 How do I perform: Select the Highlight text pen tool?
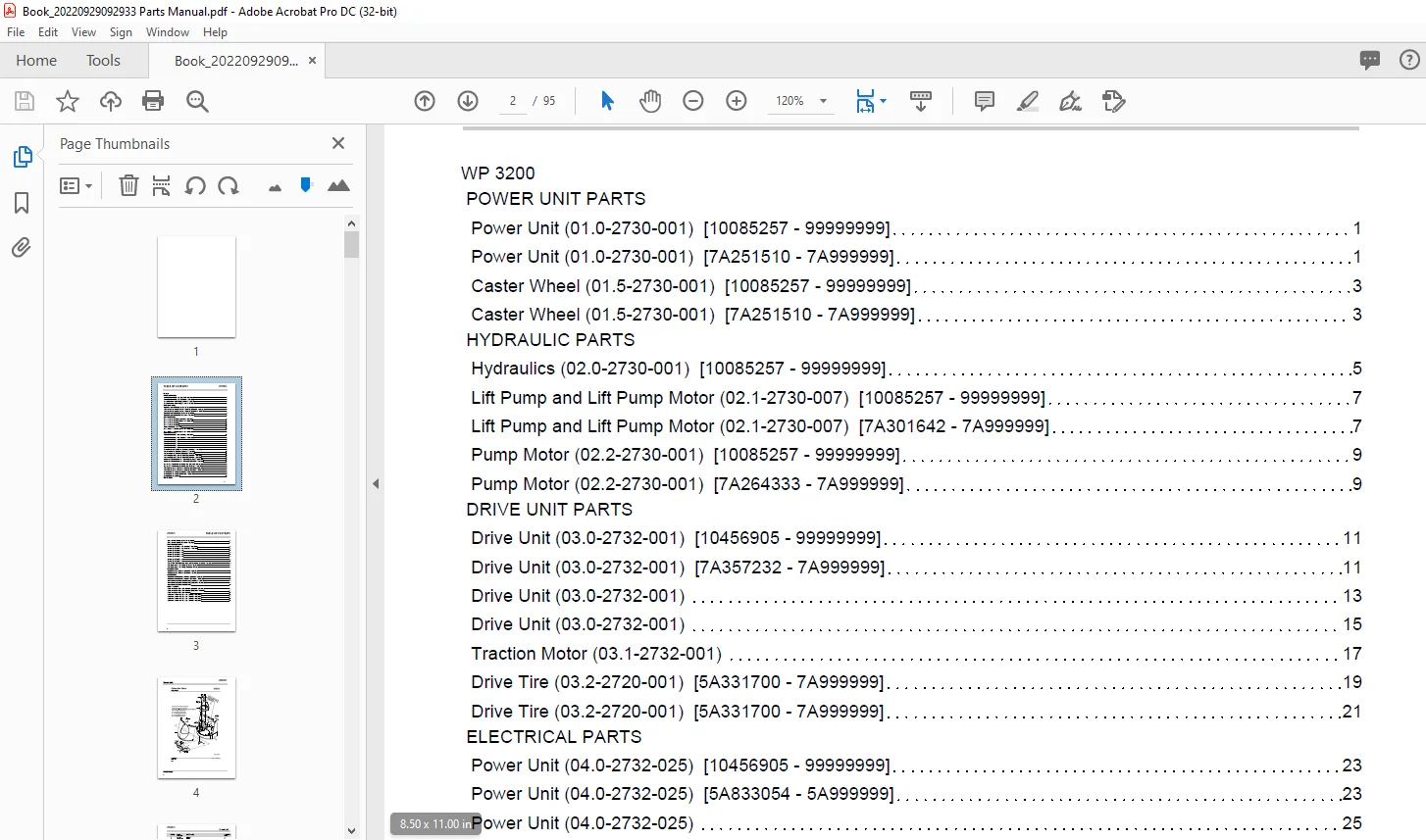[1028, 101]
